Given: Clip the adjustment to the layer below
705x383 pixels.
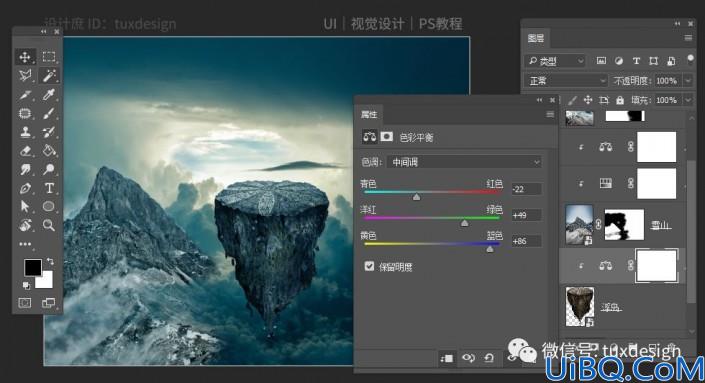Looking at the screenshot, I should (446, 358).
